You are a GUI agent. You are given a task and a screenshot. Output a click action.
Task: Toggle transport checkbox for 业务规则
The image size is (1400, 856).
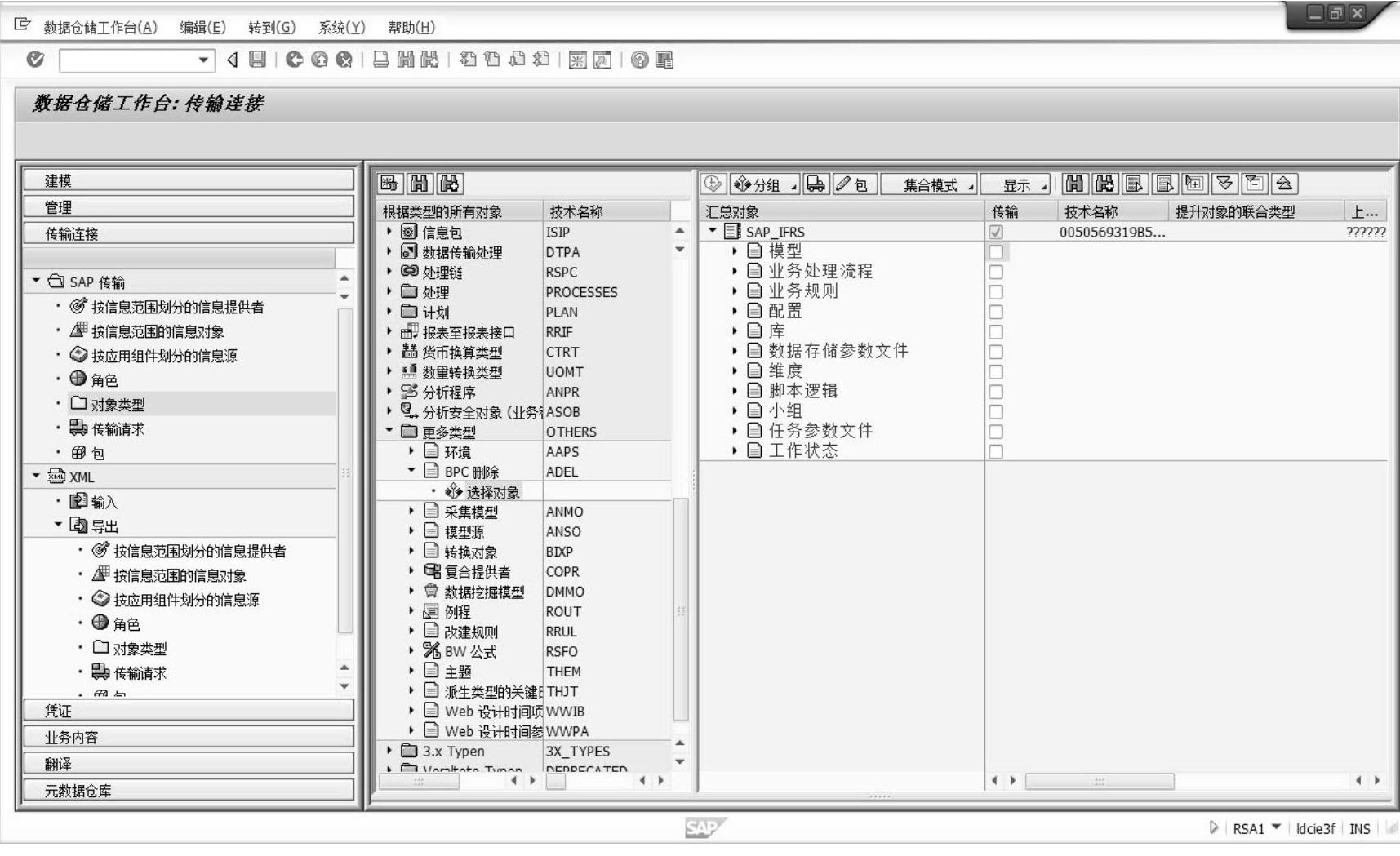click(996, 292)
